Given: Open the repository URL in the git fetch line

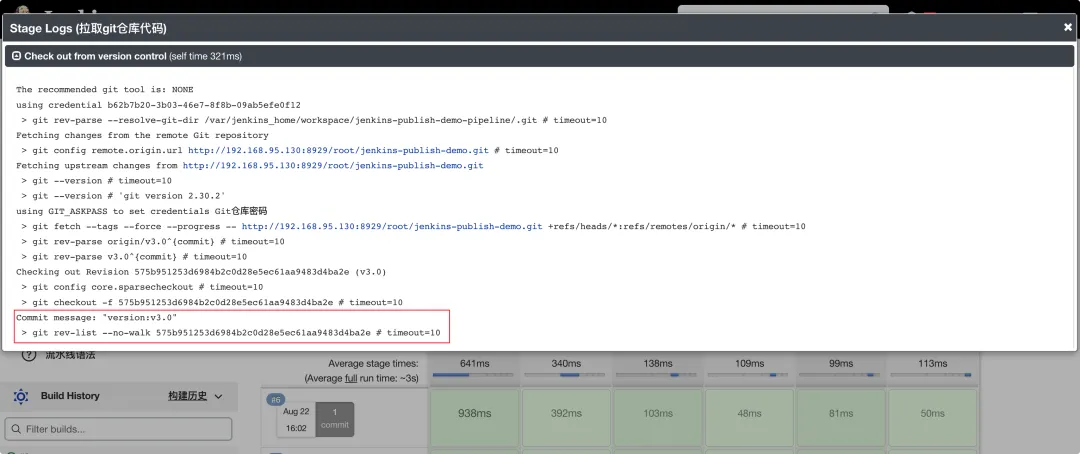Looking at the screenshot, I should pyautogui.click(x=392, y=226).
